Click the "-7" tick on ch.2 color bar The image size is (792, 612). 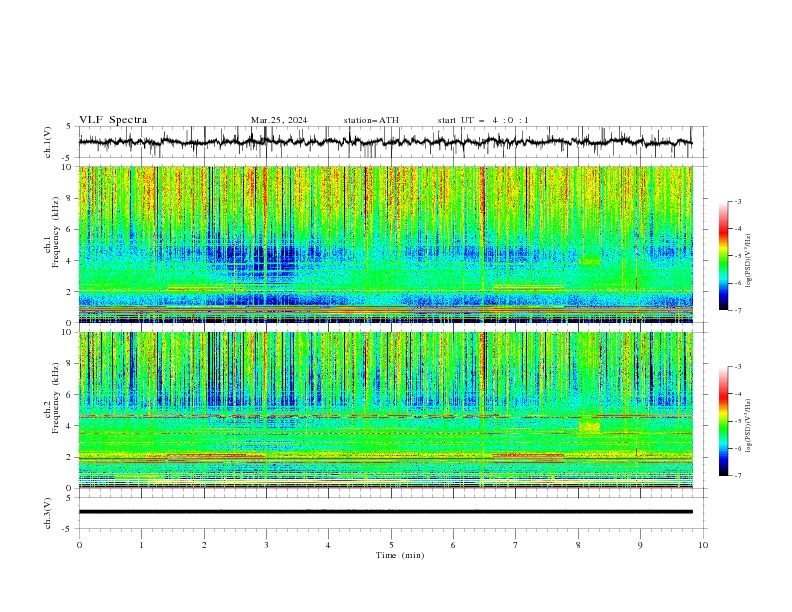737,476
